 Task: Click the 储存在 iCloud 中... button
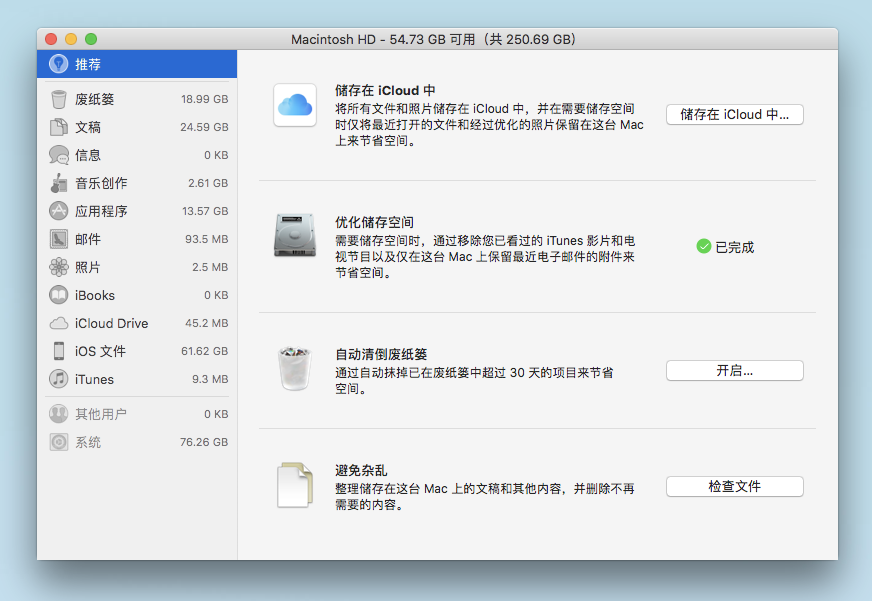click(x=735, y=115)
